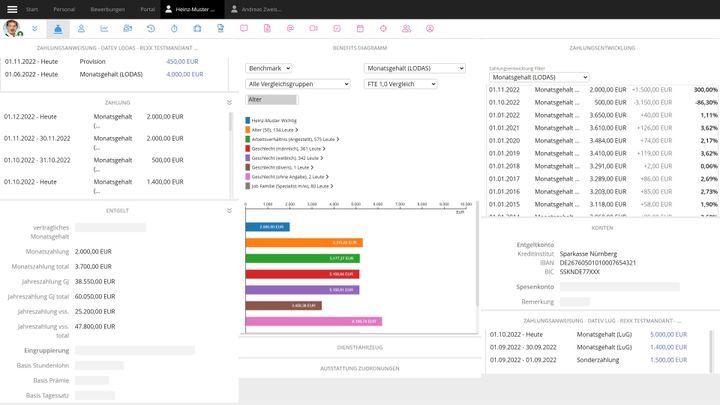
Task: Click the employee profile photo
Action: click(11, 28)
